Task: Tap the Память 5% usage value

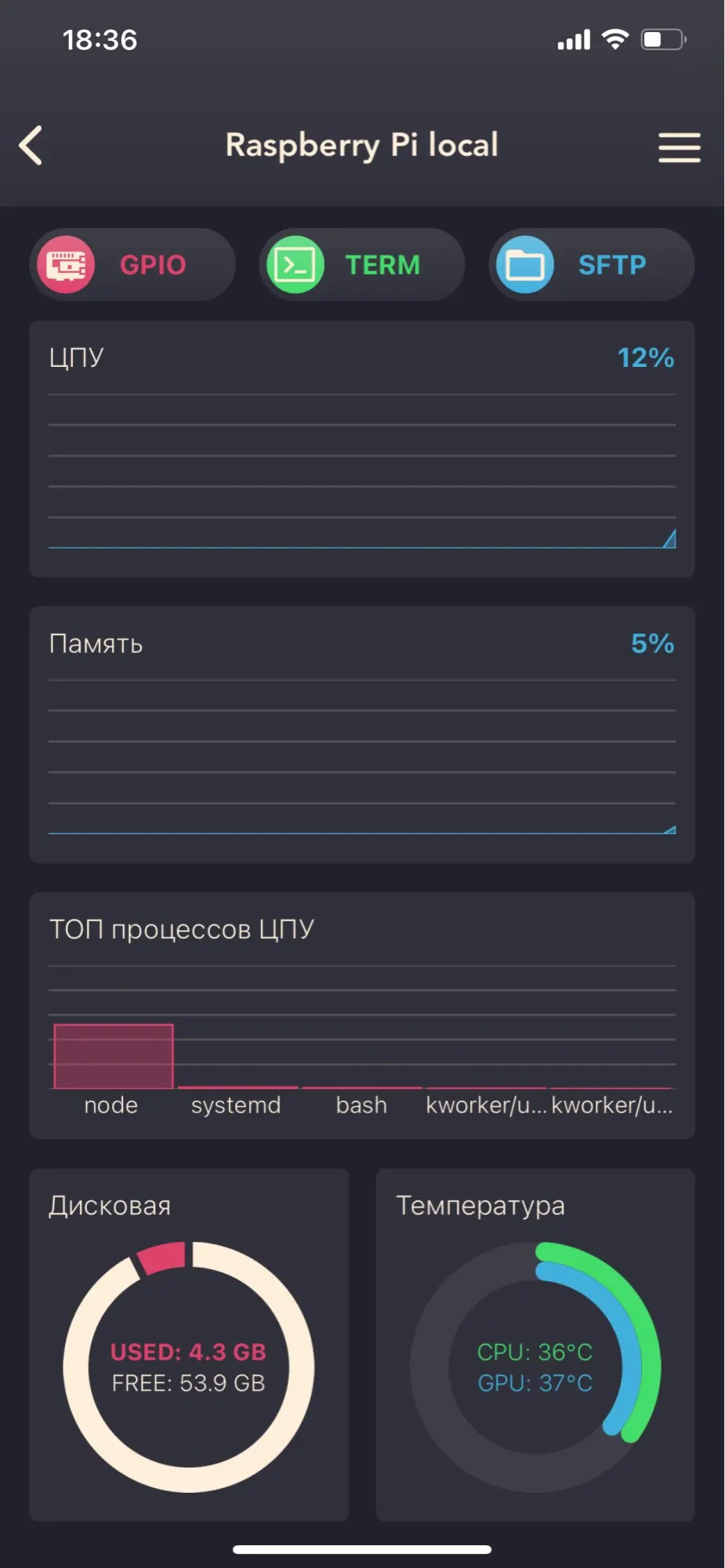Action: 652,644
